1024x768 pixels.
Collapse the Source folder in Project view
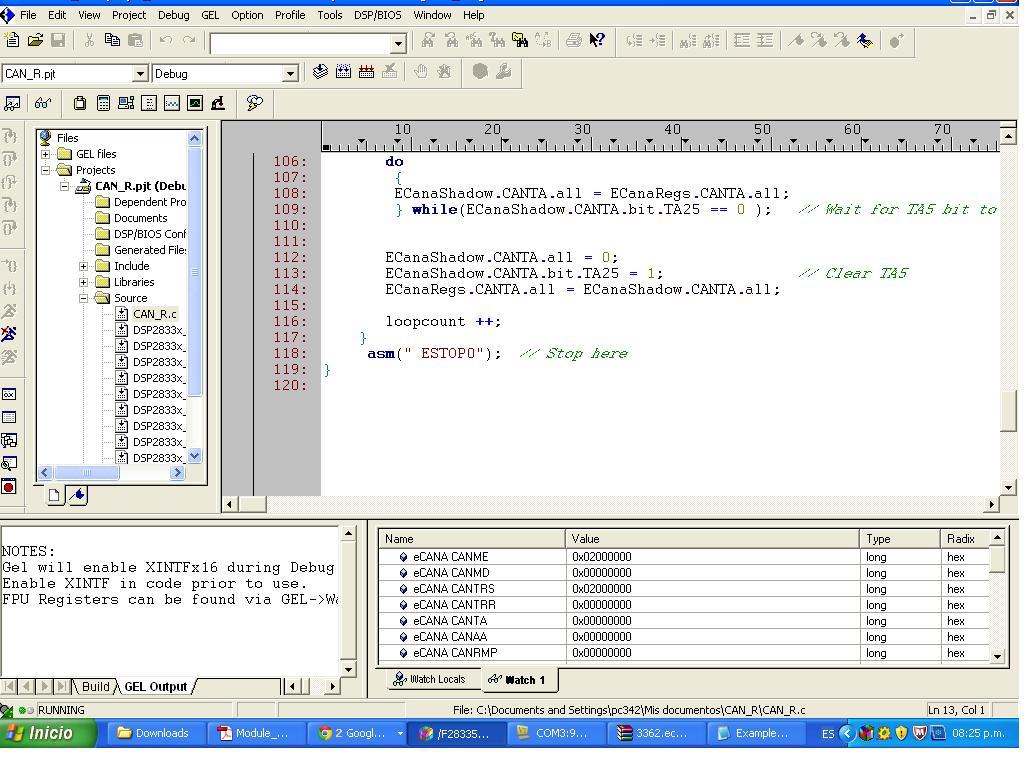click(x=84, y=298)
